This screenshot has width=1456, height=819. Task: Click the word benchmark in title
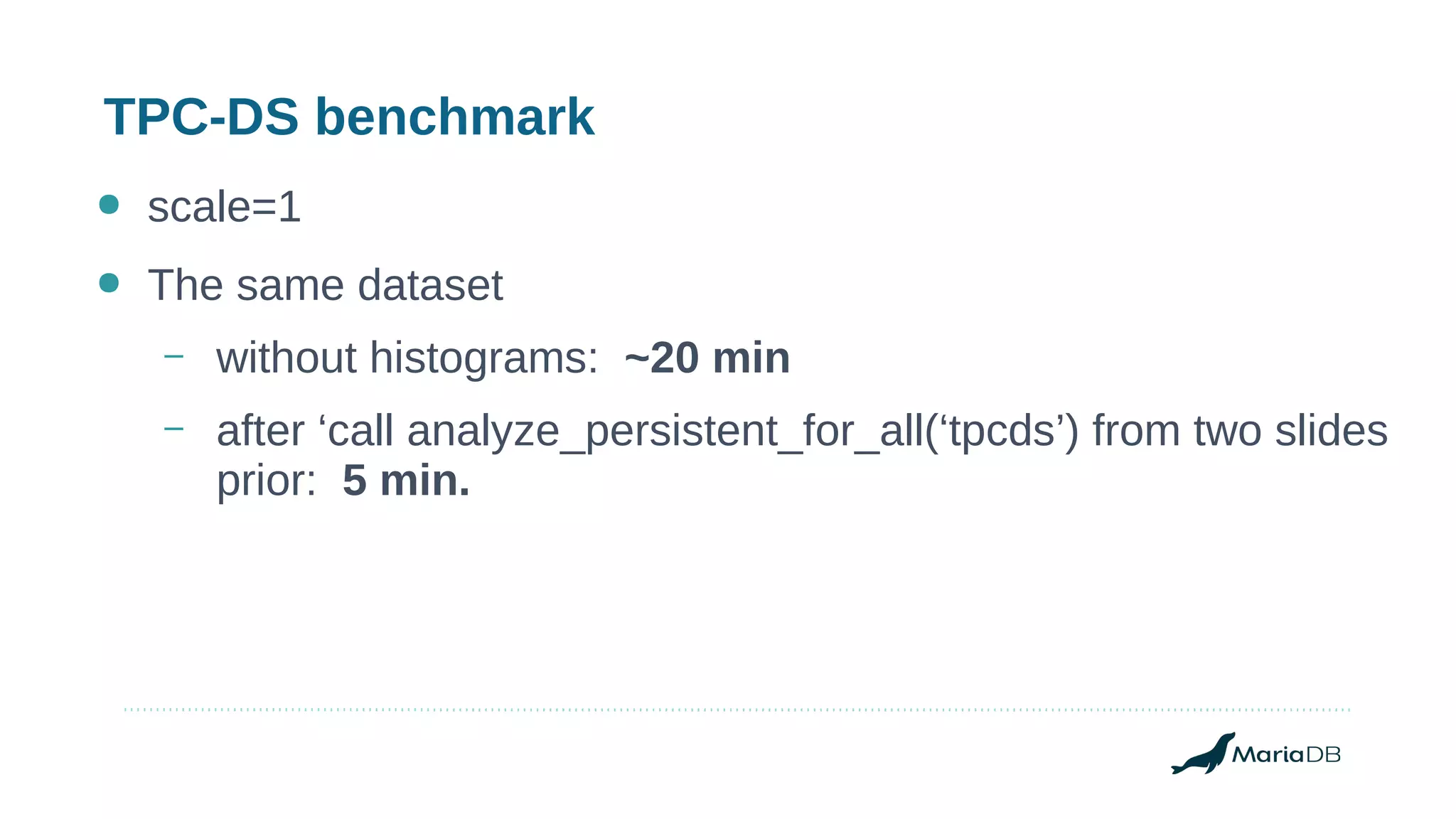[454, 117]
